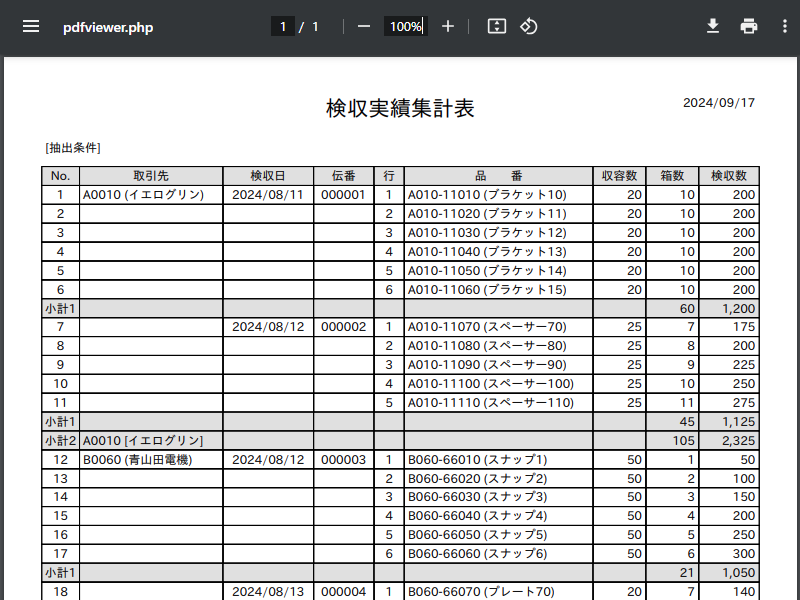This screenshot has height=600, width=800.
Task: Click date cell 2024/08/11
Action: coord(268,195)
